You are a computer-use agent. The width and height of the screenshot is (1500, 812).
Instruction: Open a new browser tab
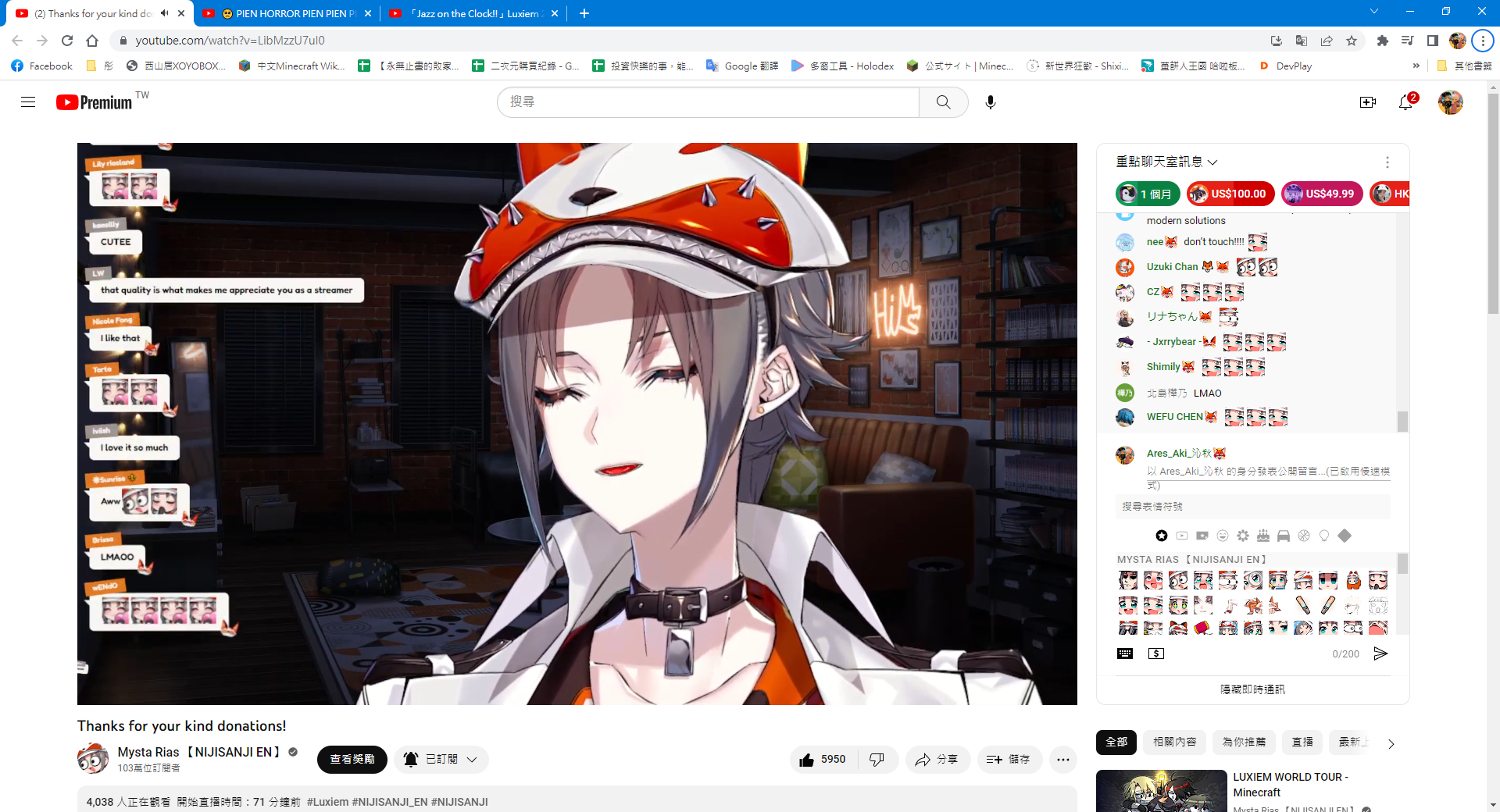[x=584, y=13]
